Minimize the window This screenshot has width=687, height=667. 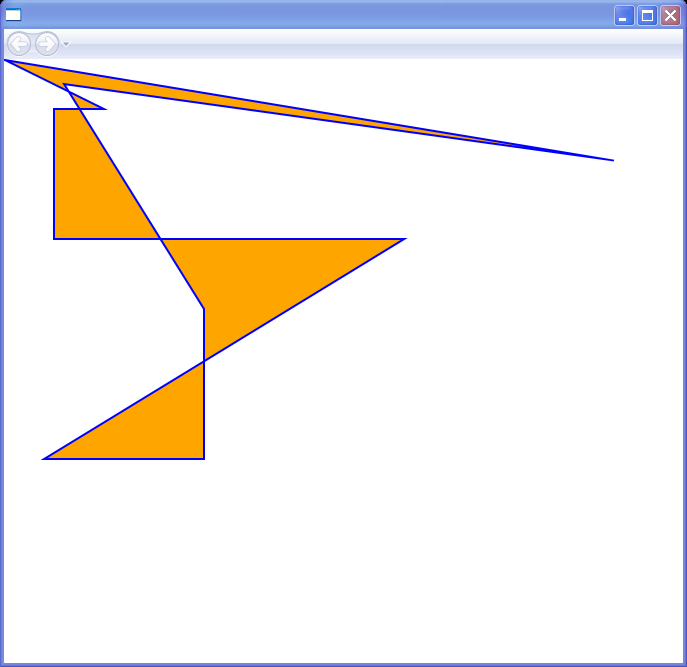point(624,16)
